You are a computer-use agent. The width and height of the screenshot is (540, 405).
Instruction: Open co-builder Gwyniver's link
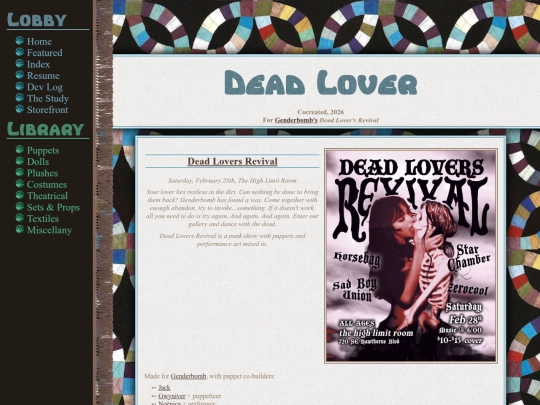coord(172,396)
